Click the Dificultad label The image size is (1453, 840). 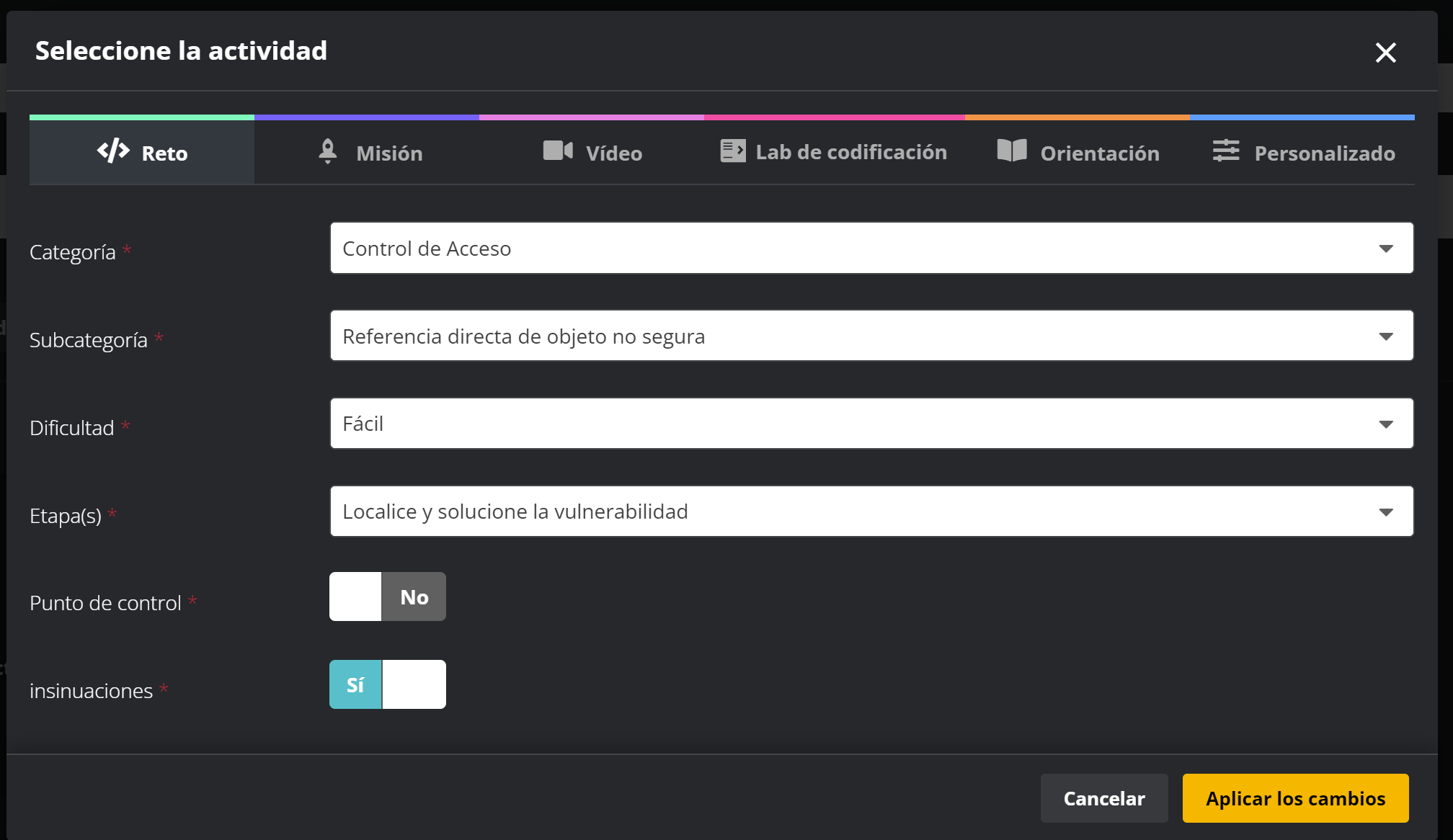(x=72, y=428)
